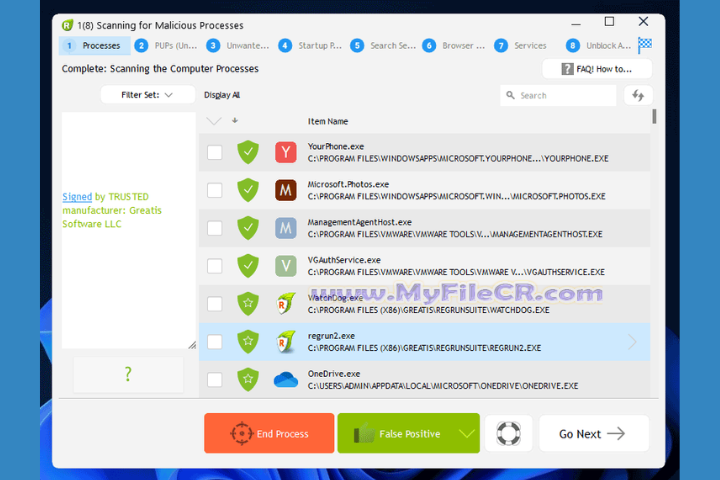Click the star shield icon for WatchDog.exe
The height and width of the screenshot is (480, 720).
248,304
